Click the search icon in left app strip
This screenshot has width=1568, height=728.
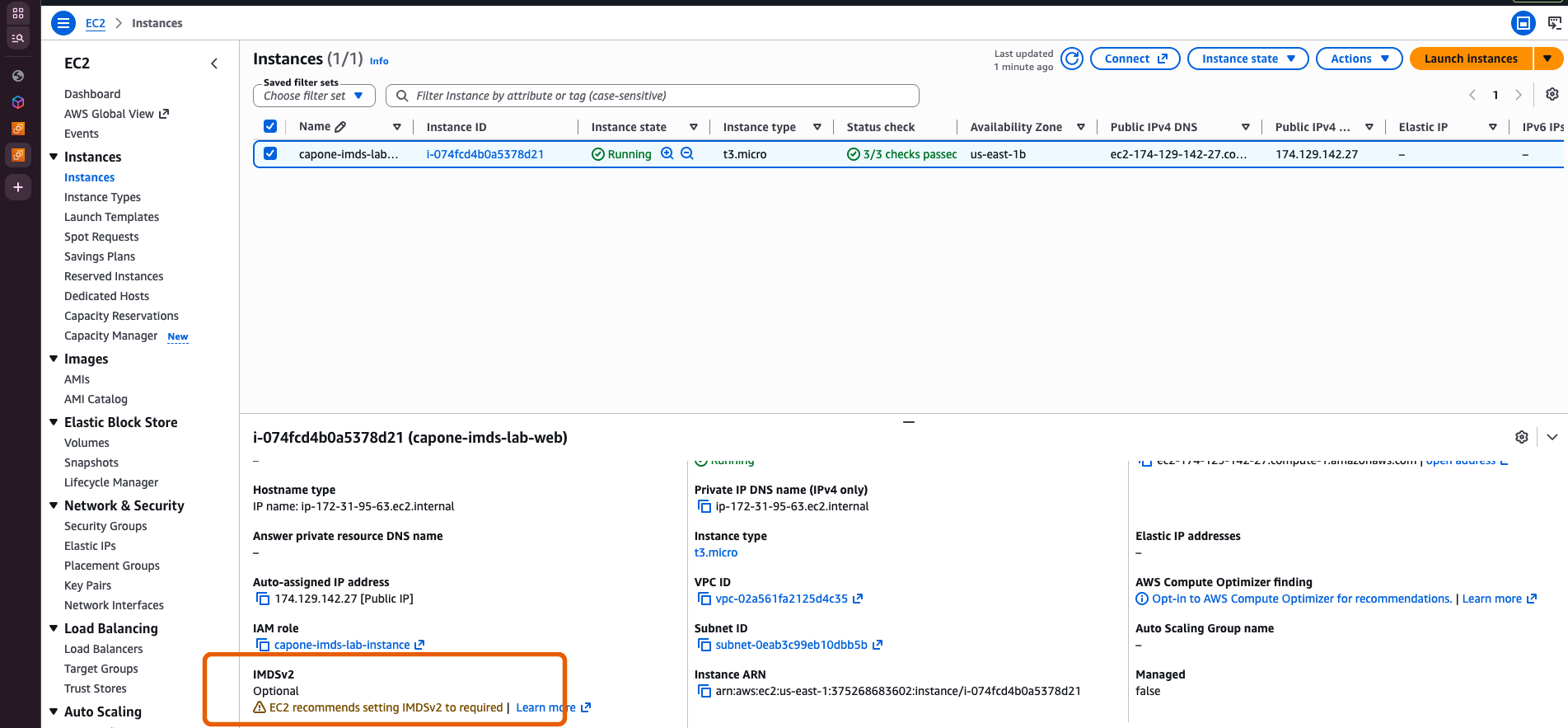(x=18, y=38)
